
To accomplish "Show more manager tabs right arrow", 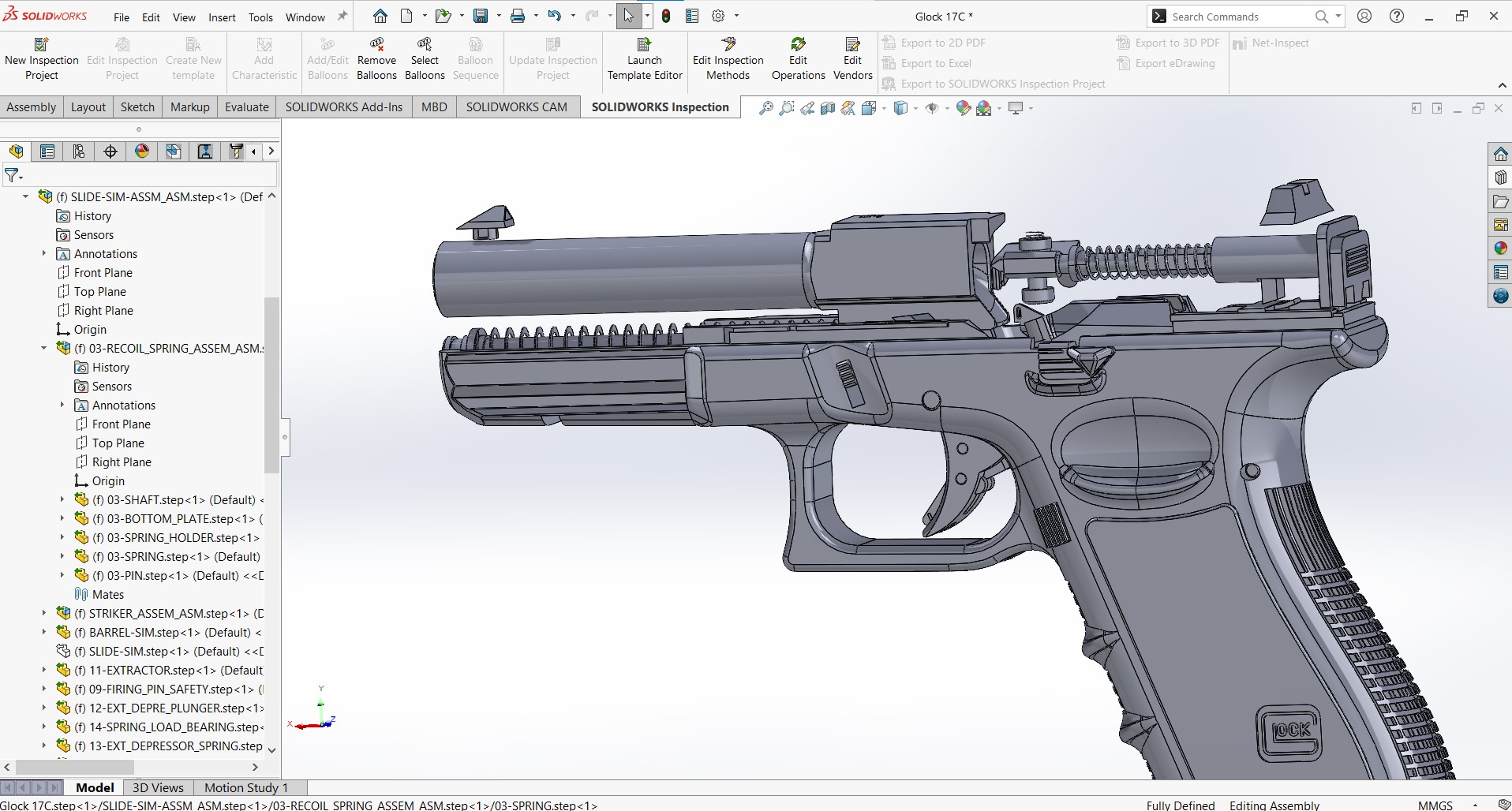I will tap(271, 151).
